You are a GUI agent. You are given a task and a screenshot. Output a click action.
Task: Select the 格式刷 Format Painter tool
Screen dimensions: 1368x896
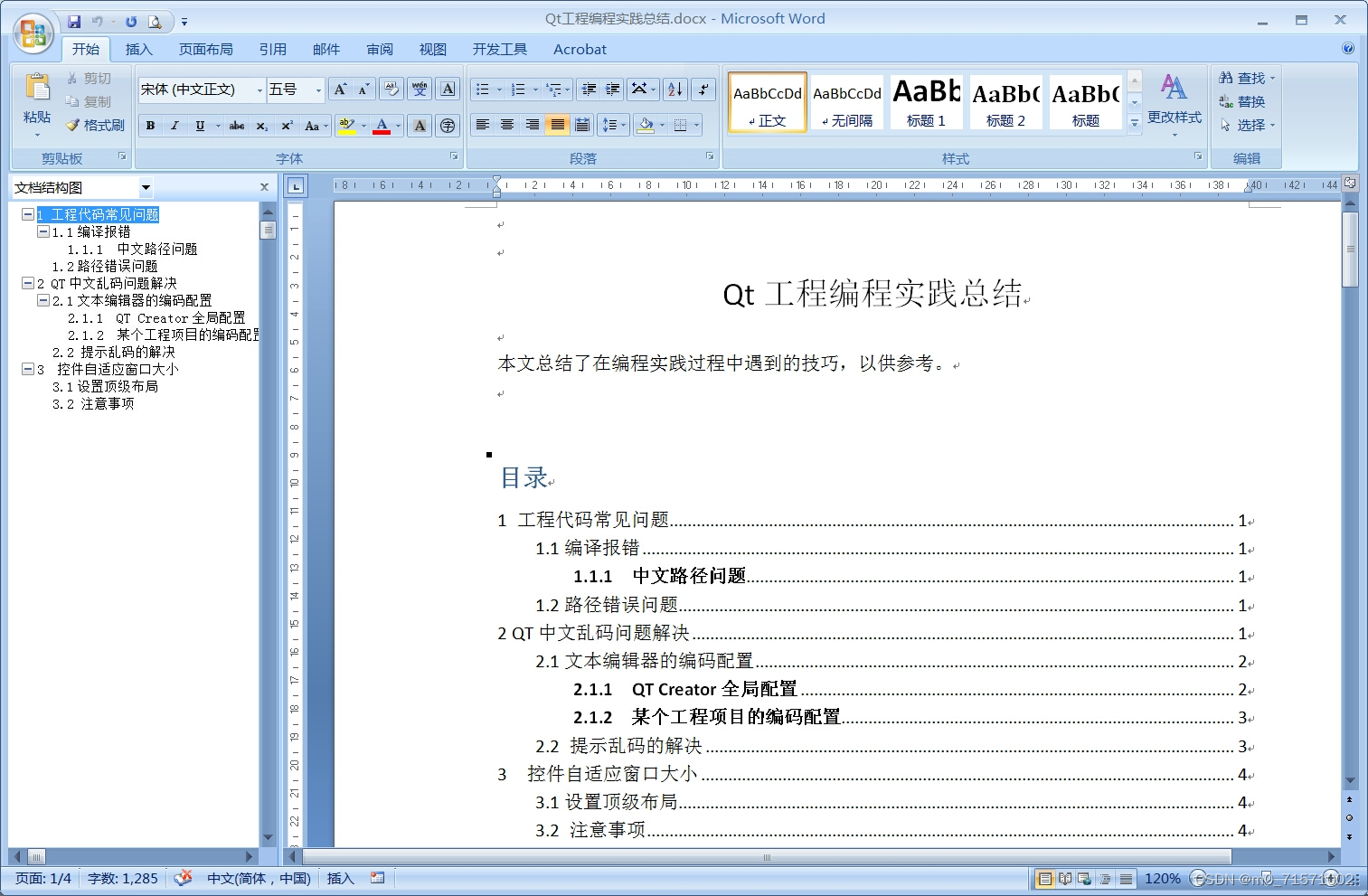95,125
